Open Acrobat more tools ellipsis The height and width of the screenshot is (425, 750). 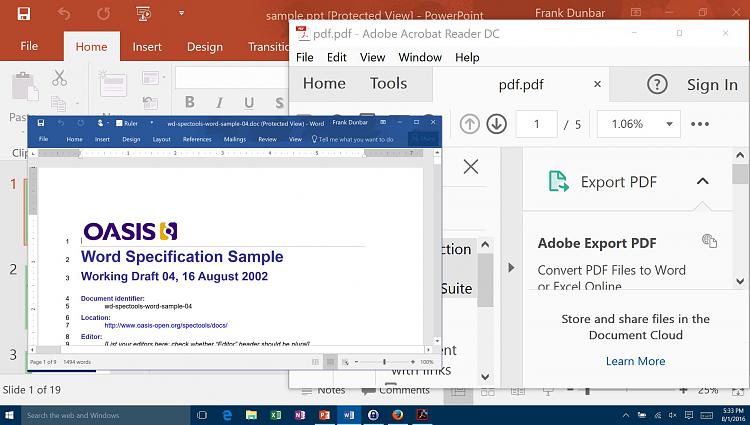[x=700, y=124]
